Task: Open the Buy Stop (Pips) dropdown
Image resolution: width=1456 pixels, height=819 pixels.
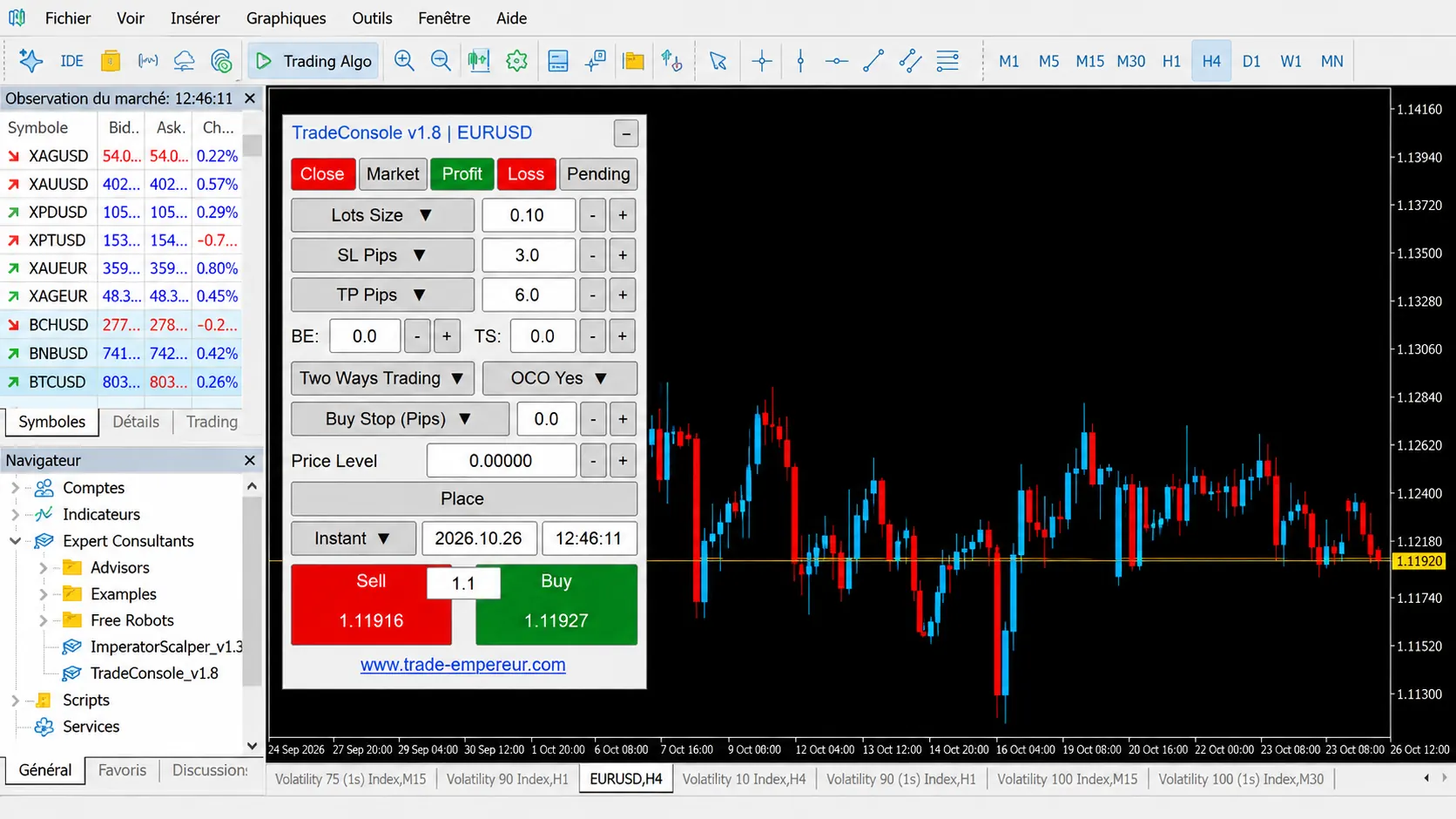Action: click(400, 419)
